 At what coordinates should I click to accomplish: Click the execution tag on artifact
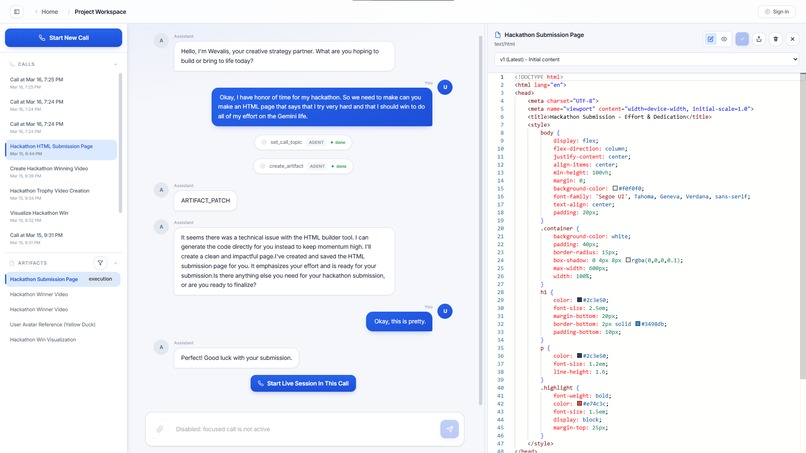100,279
